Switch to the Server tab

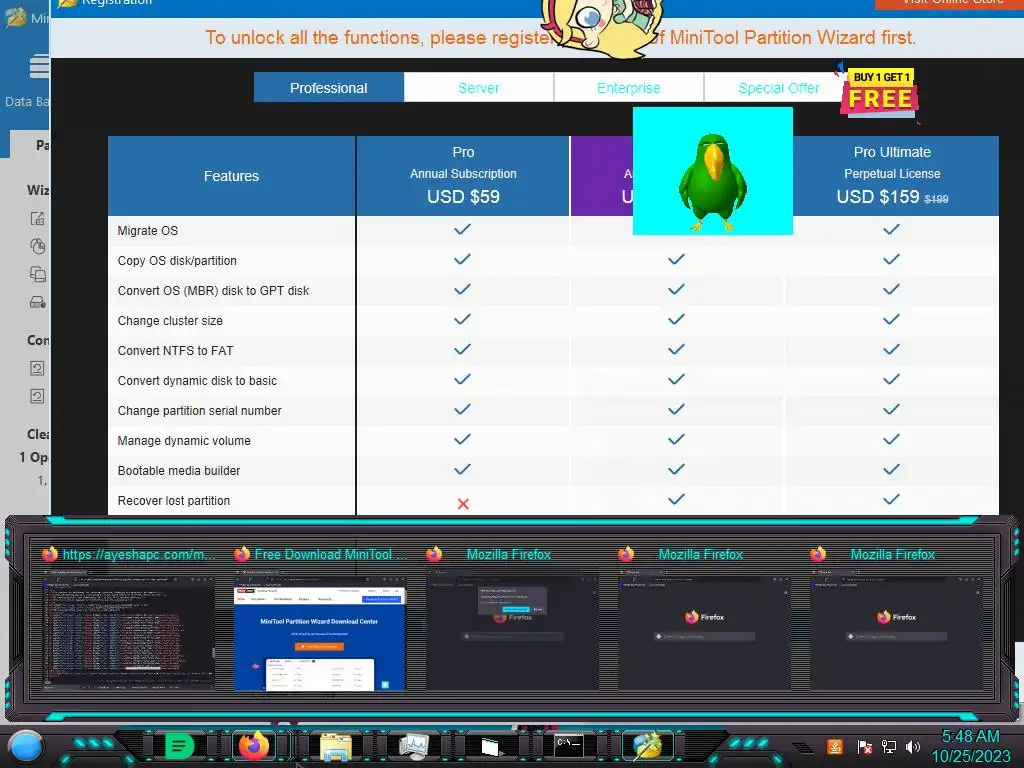pos(479,88)
